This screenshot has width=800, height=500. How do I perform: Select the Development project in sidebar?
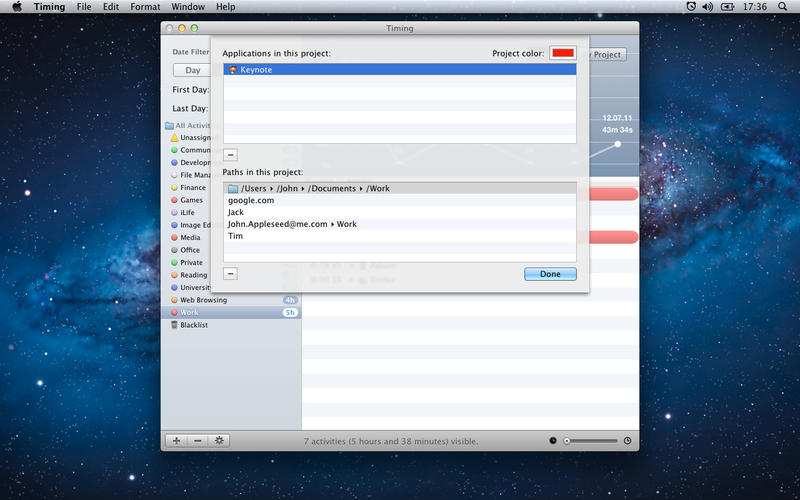coord(190,162)
